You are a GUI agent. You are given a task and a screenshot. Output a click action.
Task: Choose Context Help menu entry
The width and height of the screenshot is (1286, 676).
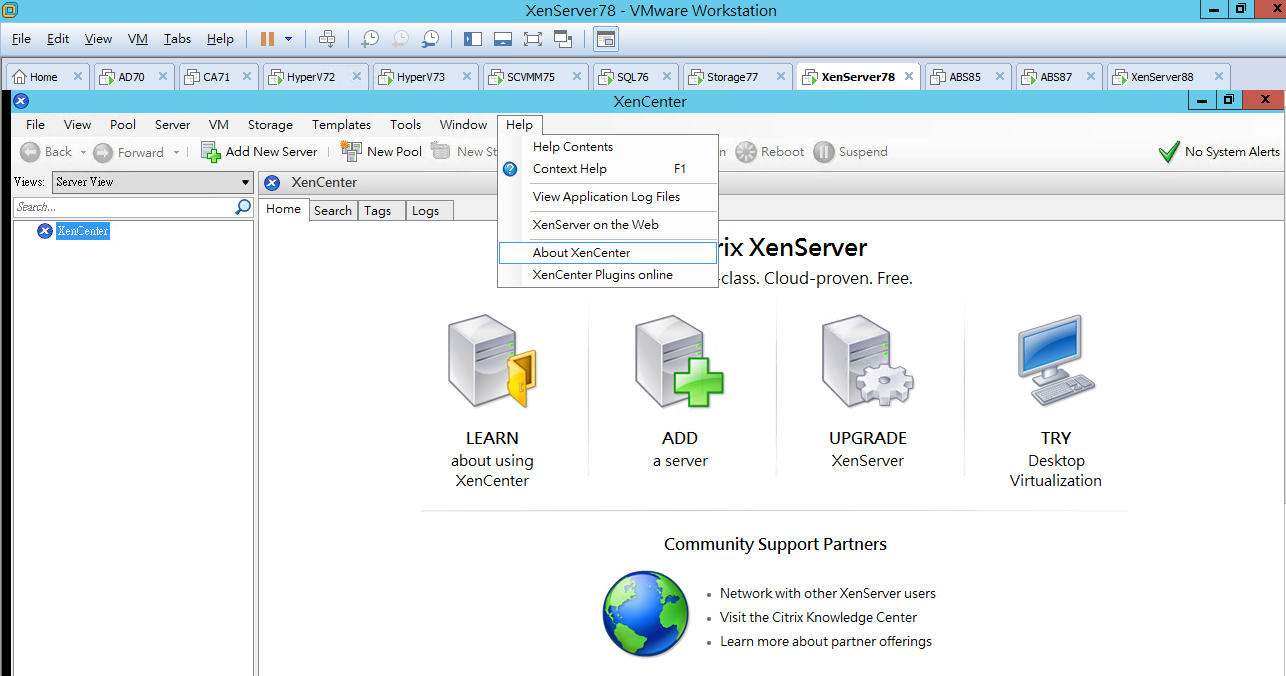(608, 169)
